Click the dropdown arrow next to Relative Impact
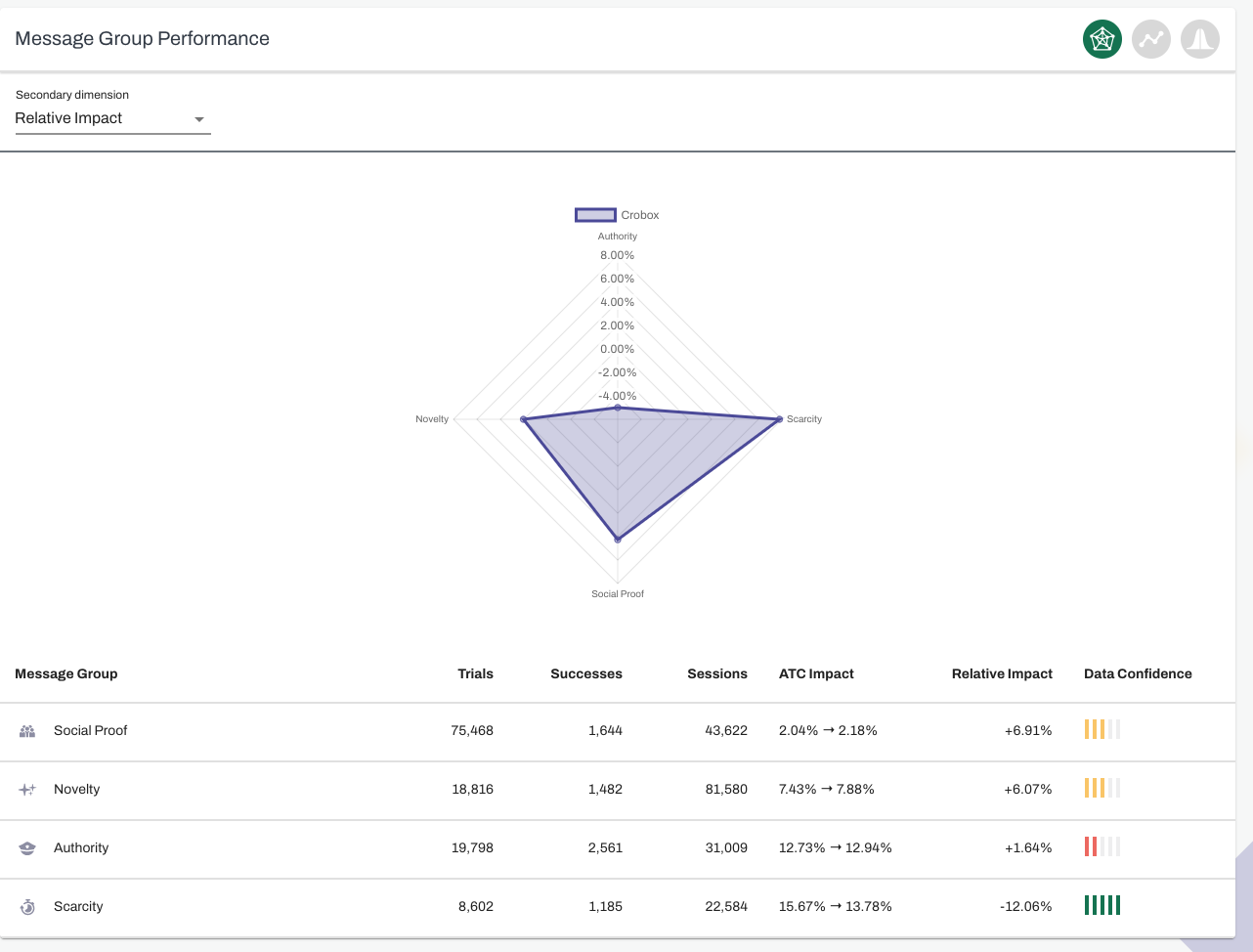 coord(198,118)
